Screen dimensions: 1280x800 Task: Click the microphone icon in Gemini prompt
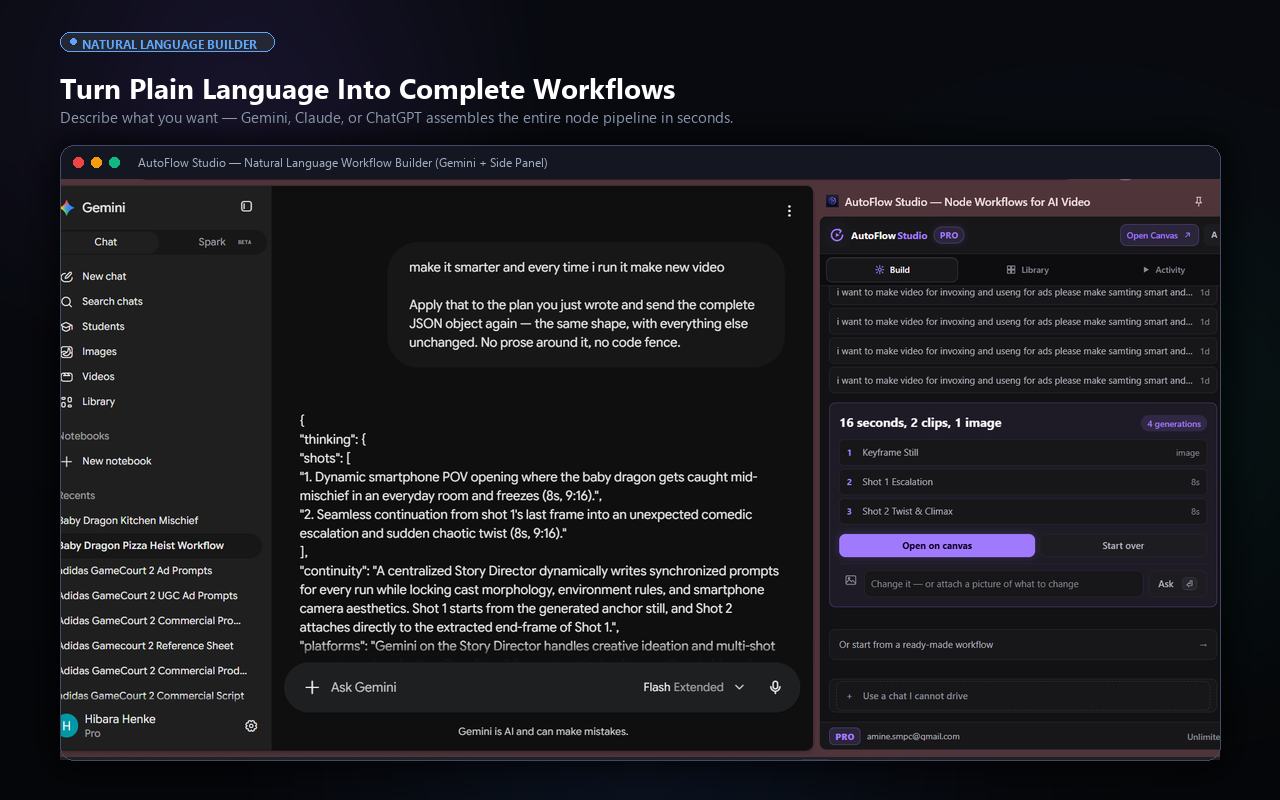pos(775,687)
